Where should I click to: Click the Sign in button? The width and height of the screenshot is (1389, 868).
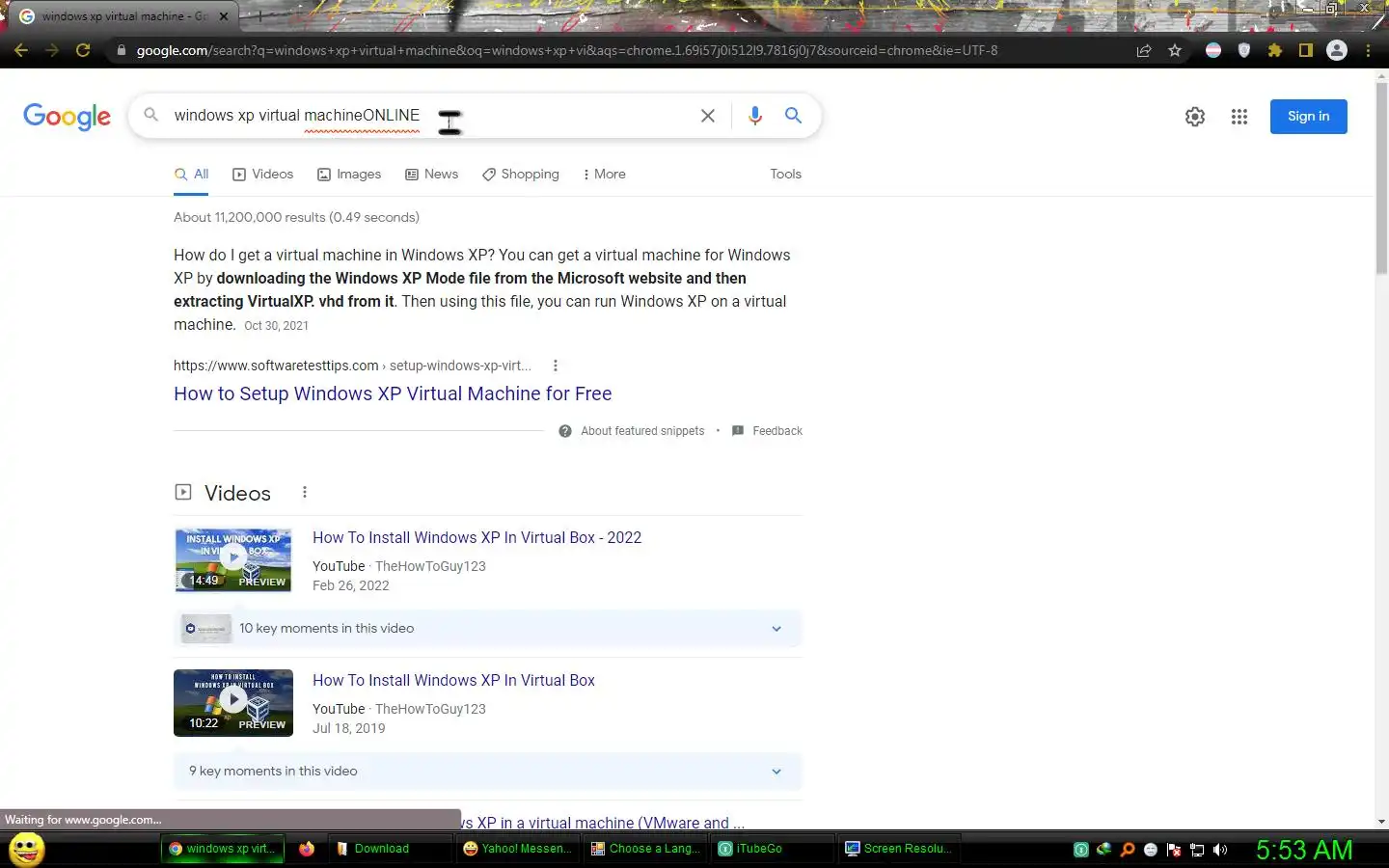click(1308, 117)
